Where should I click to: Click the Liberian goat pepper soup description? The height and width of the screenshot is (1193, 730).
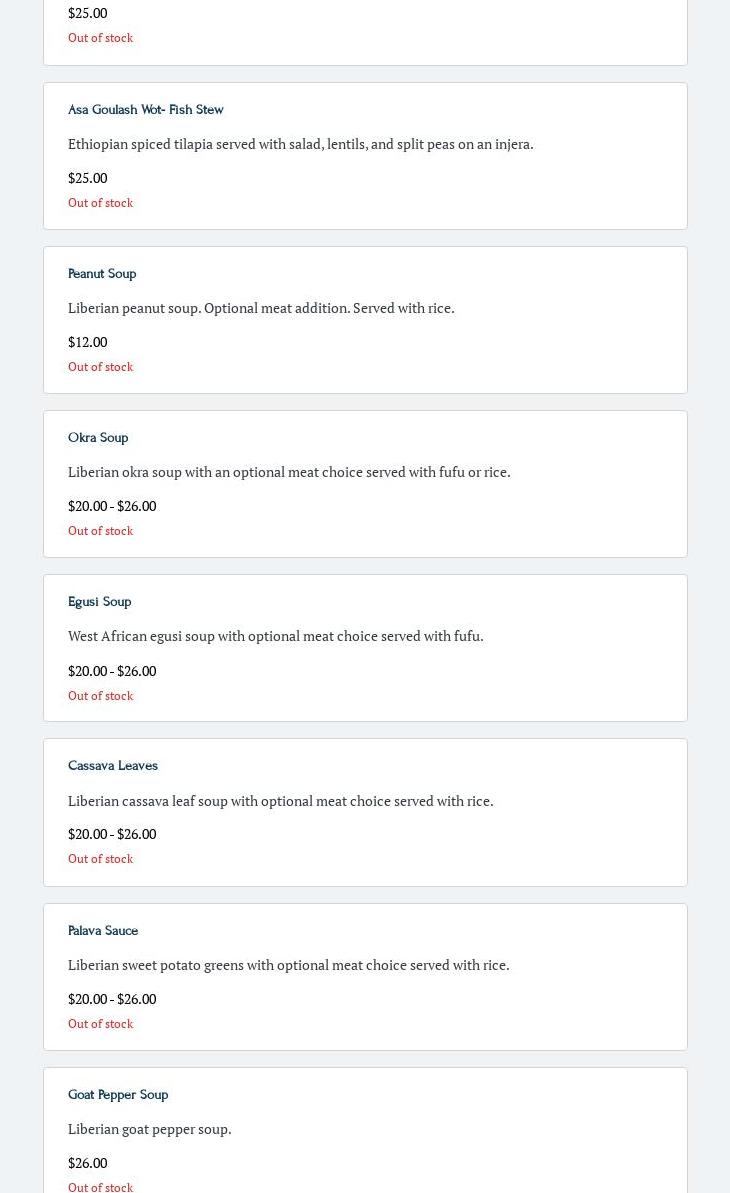(x=149, y=1128)
